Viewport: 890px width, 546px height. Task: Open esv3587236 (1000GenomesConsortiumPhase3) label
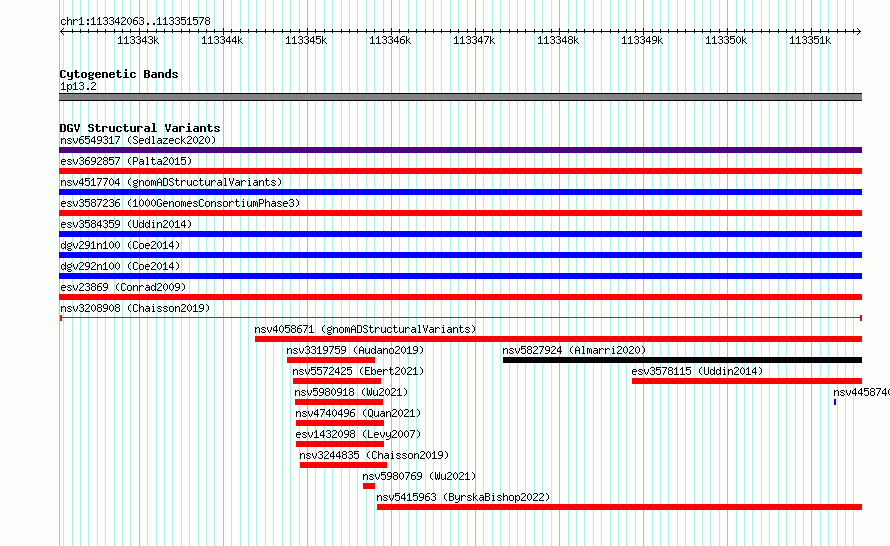[180, 203]
